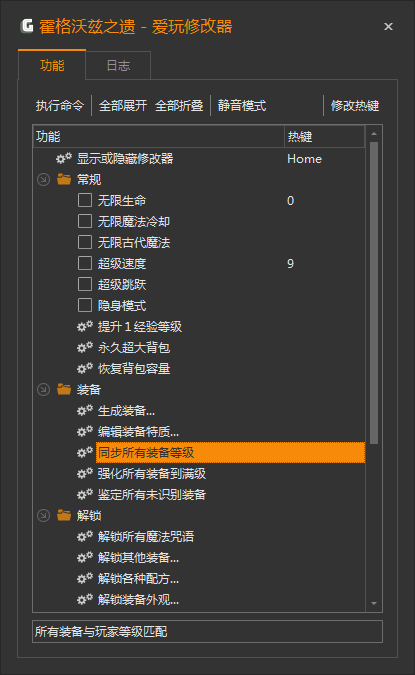Click gear icon for 生成装备
The image size is (415, 675).
point(85,411)
